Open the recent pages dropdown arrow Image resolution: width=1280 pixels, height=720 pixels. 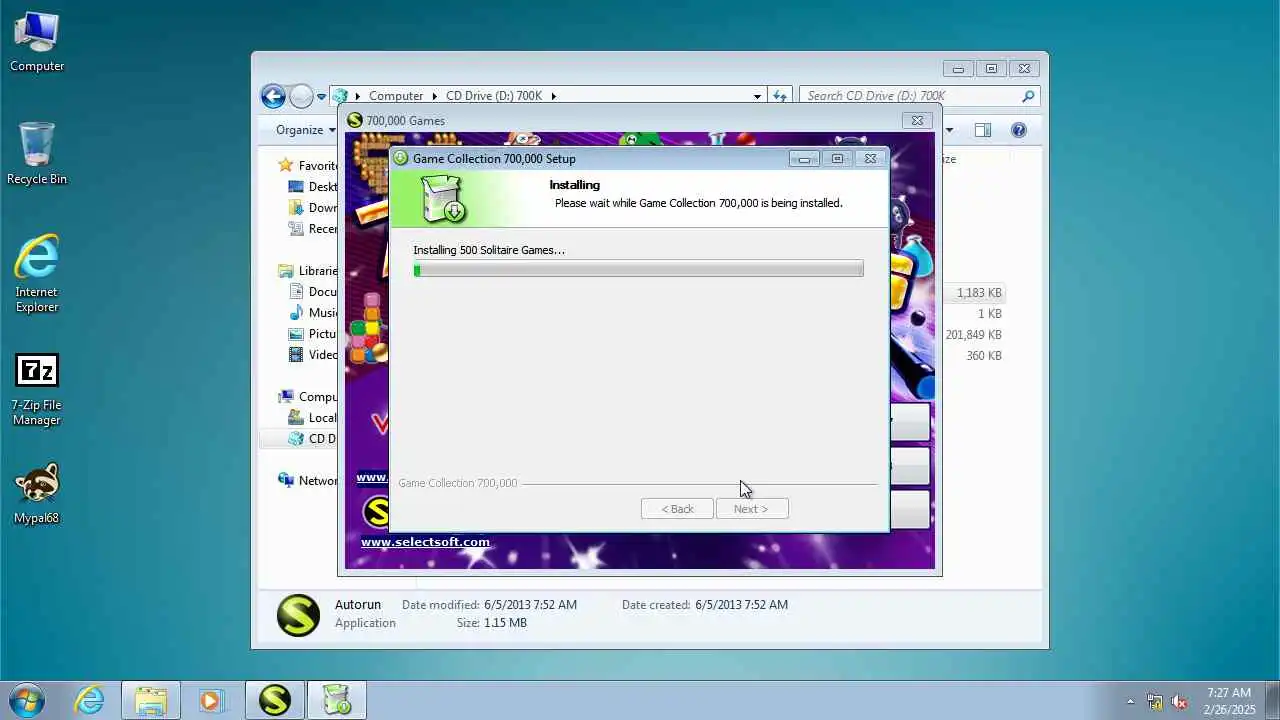(321, 97)
